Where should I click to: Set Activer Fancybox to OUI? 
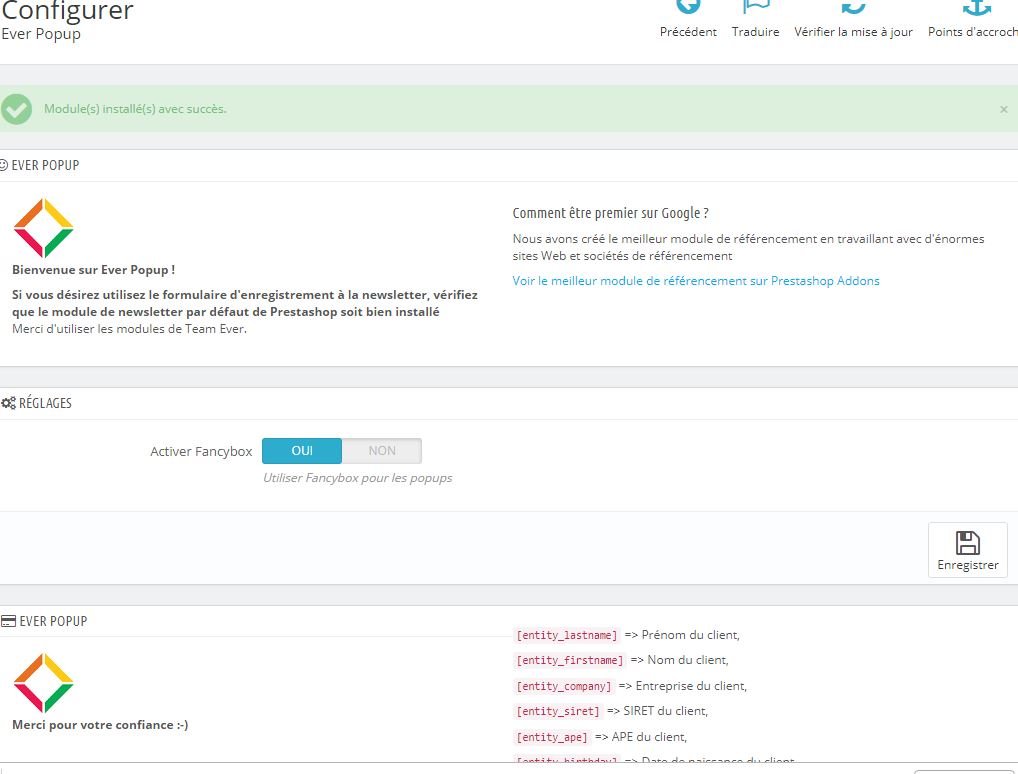click(x=302, y=451)
